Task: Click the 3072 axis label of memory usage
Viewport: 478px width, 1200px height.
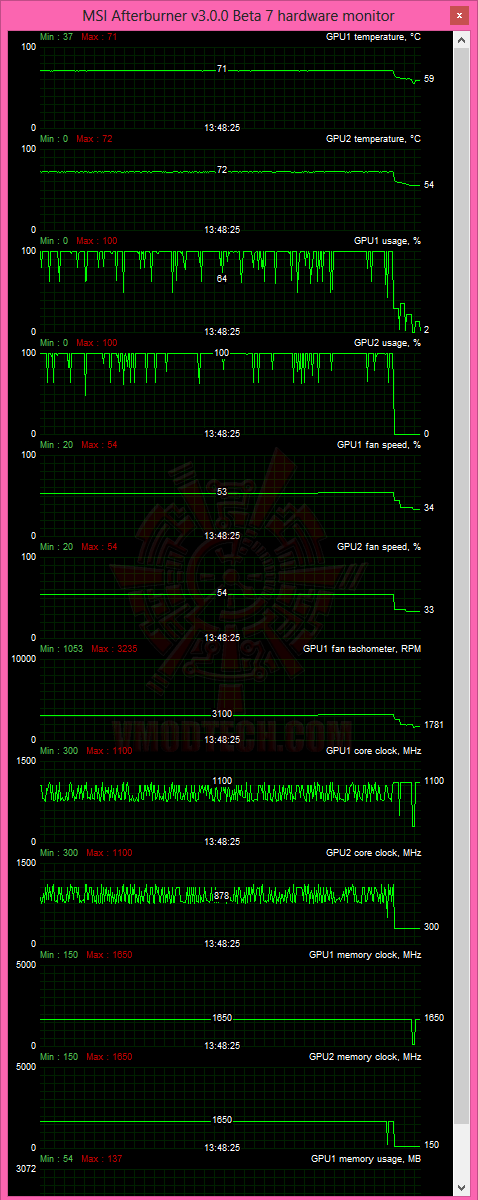Action: 26,1168
